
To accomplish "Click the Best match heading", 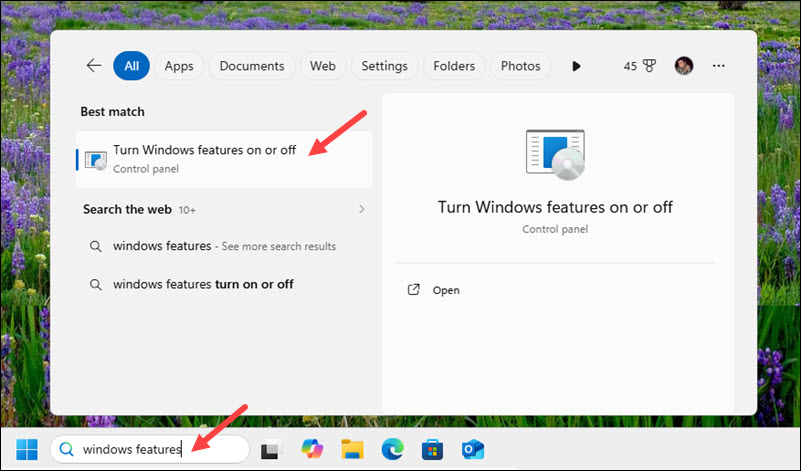I will (x=112, y=111).
